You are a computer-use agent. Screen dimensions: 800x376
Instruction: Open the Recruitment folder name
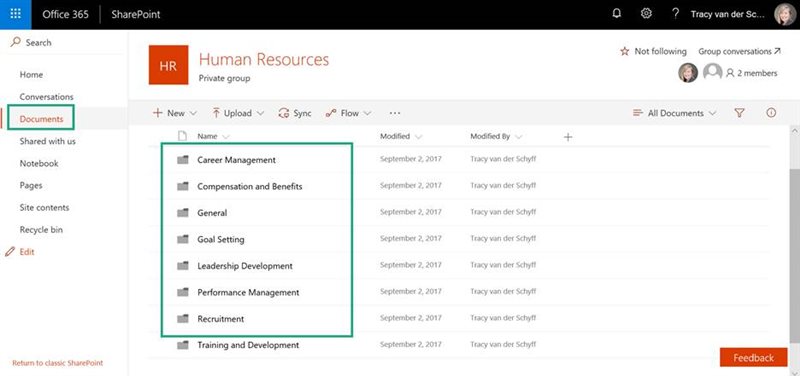[x=221, y=319]
